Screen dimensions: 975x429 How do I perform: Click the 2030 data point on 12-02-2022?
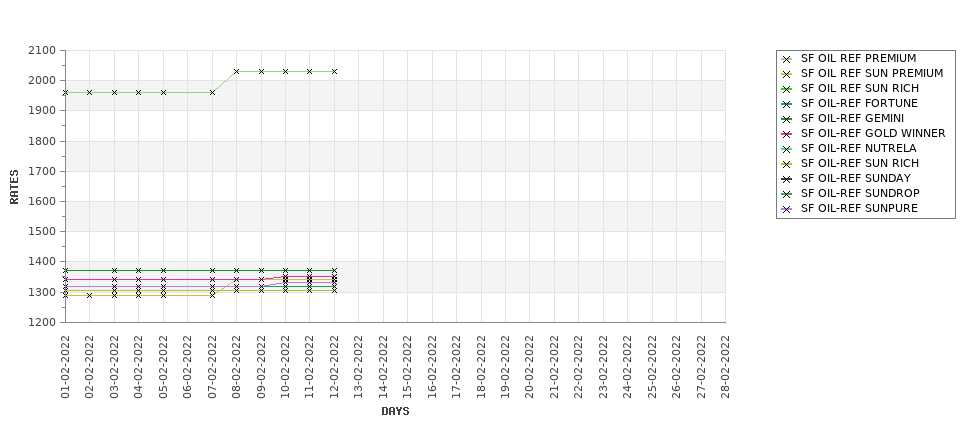click(x=335, y=72)
